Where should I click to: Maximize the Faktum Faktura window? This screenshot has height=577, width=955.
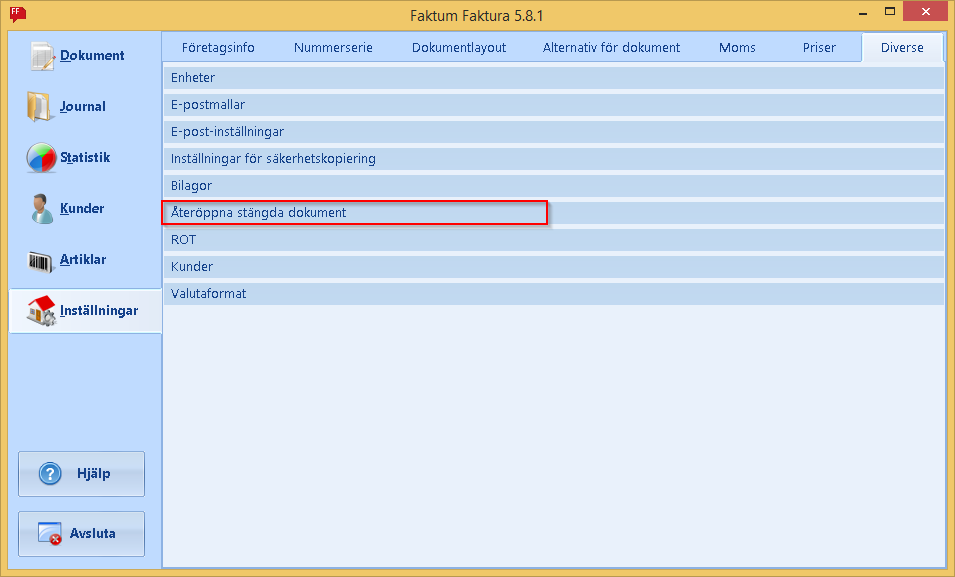point(890,12)
